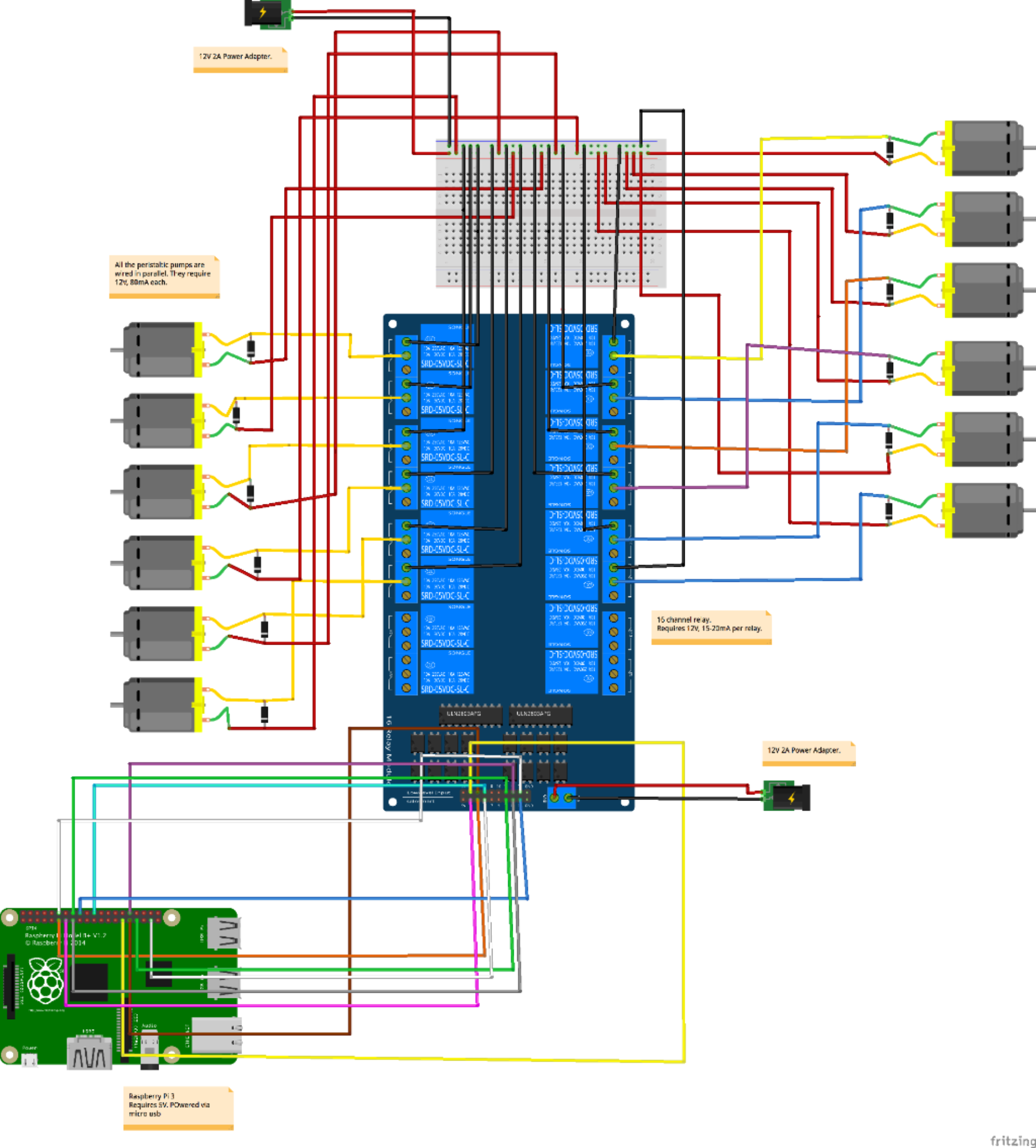The width and height of the screenshot is (1036, 1148).
Task: Click the black processor chip on Raspberry Pi
Action: [89, 982]
